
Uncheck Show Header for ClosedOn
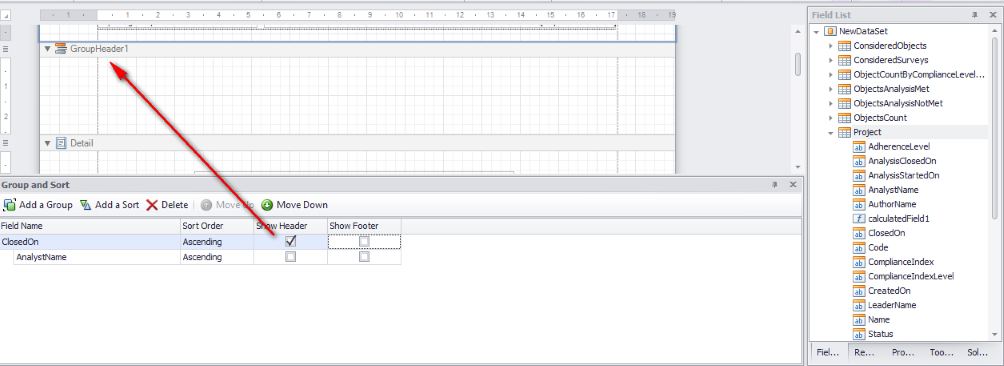(x=291, y=241)
